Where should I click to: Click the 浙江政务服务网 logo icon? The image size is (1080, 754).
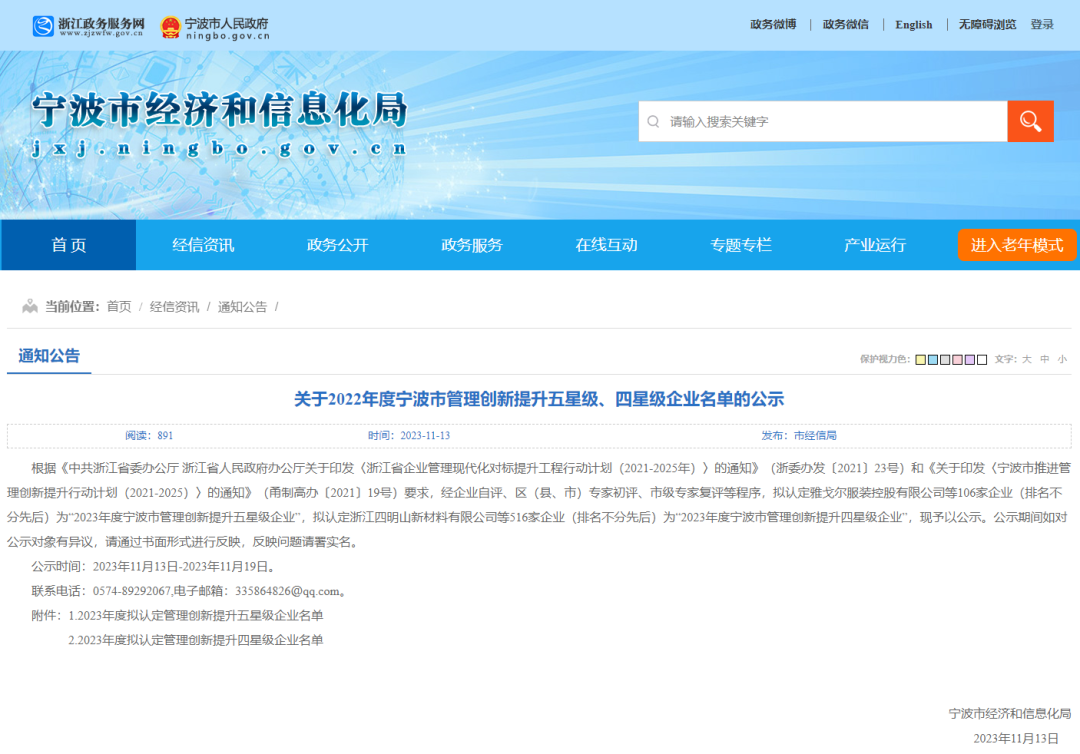tap(42, 24)
